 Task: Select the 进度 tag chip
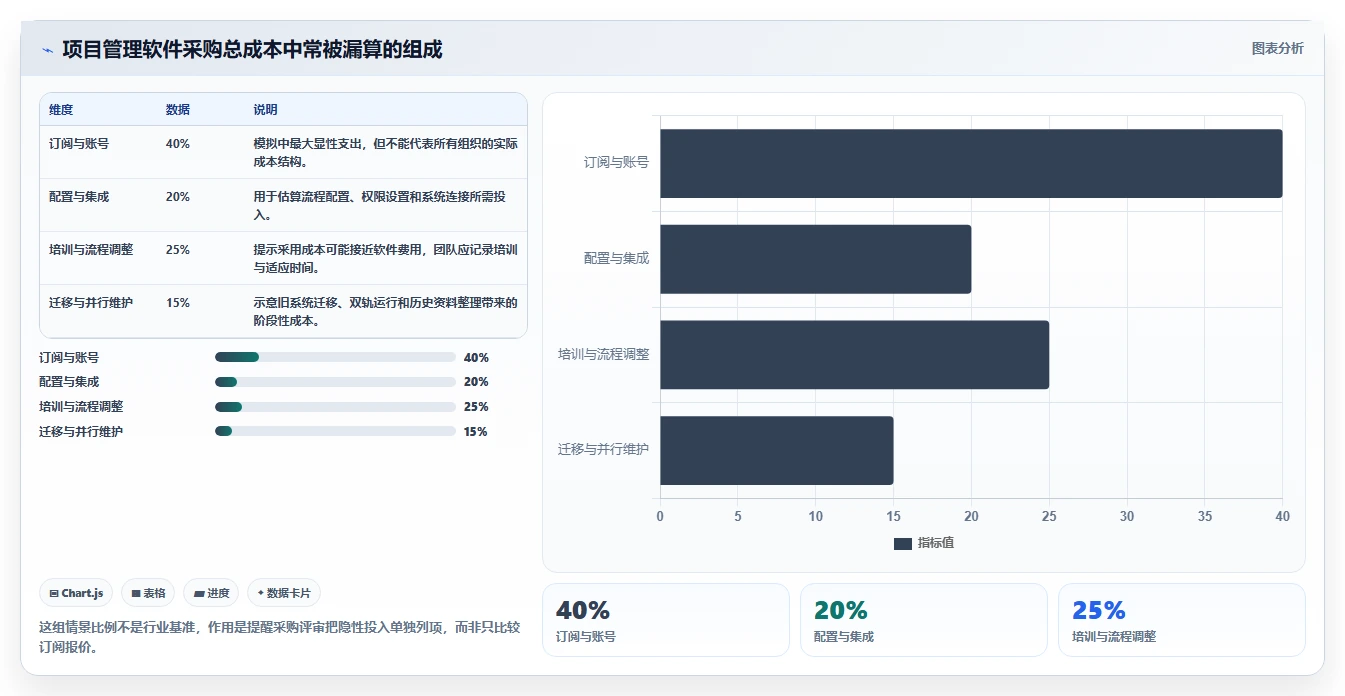coord(211,593)
